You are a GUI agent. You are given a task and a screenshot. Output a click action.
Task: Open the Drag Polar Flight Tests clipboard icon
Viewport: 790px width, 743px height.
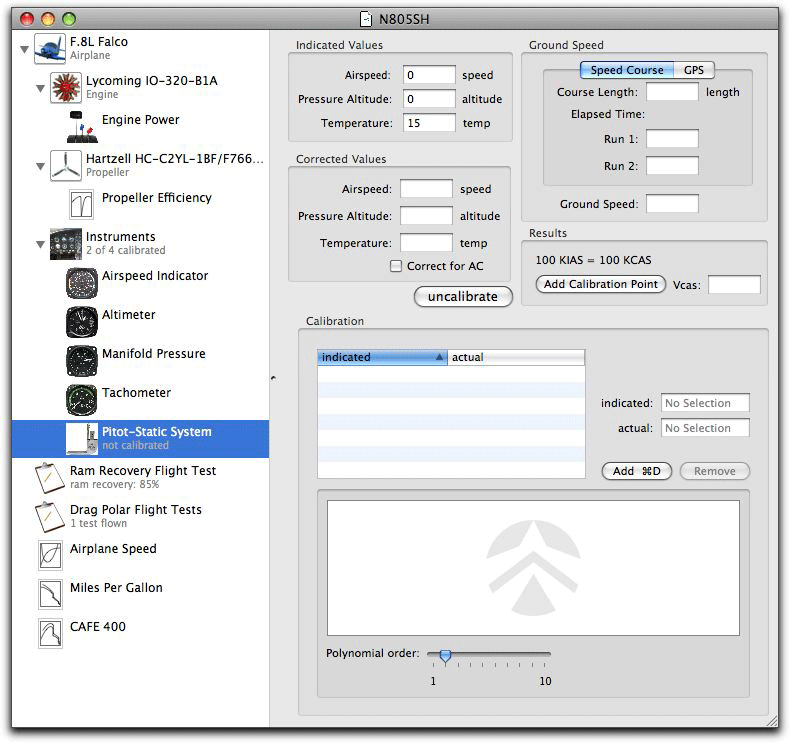(50, 516)
